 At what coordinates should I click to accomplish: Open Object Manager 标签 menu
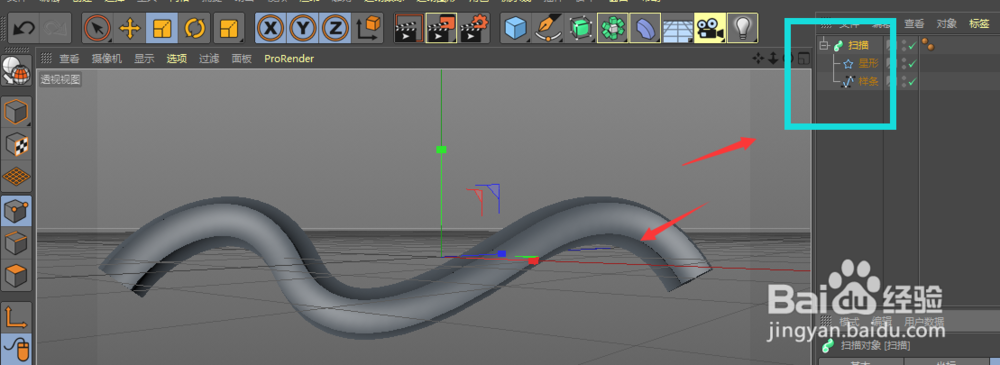979,24
